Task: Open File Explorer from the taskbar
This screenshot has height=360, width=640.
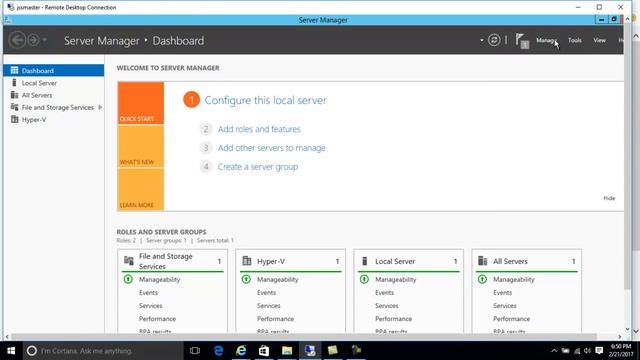Action: point(287,351)
